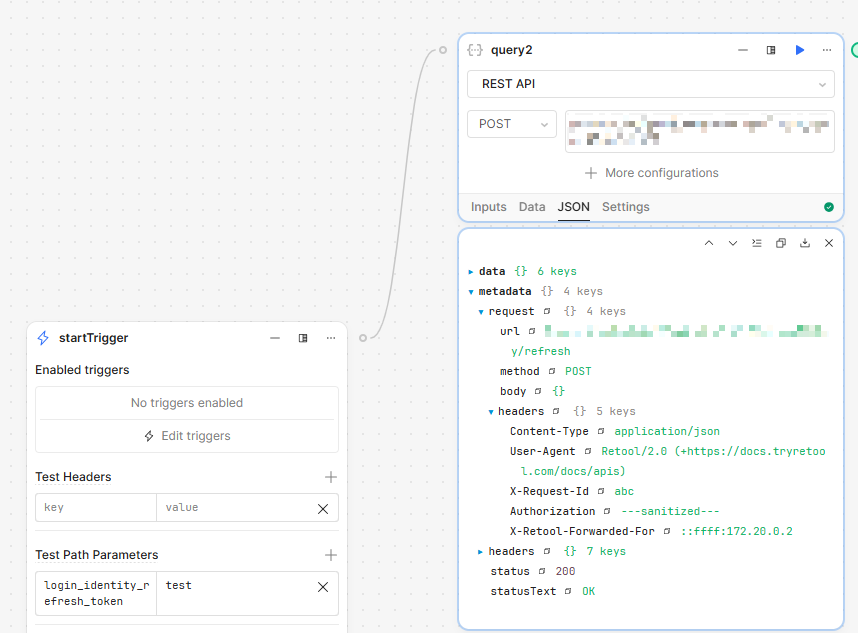Add a new Test Path Parameters row
The height and width of the screenshot is (633, 858).
pos(330,555)
